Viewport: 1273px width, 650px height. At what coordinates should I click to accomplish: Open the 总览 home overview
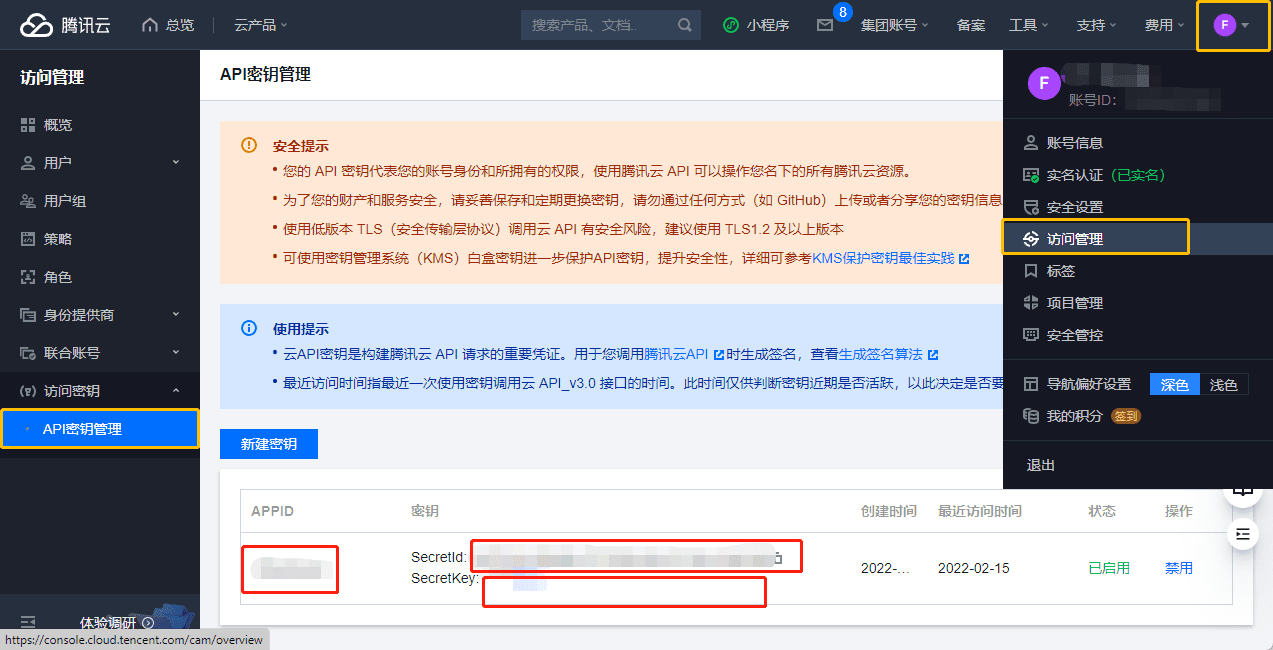tap(168, 25)
